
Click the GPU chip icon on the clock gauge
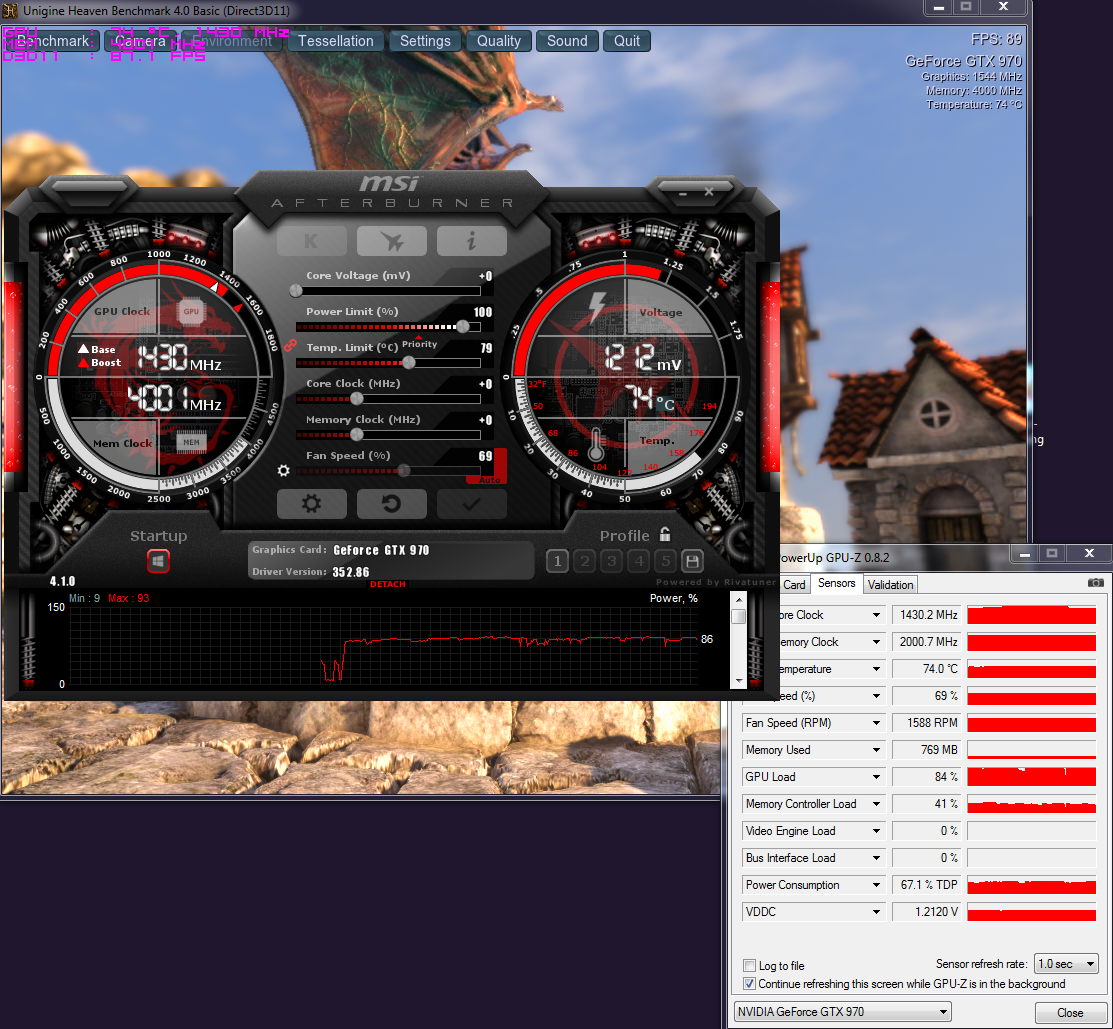pos(191,312)
